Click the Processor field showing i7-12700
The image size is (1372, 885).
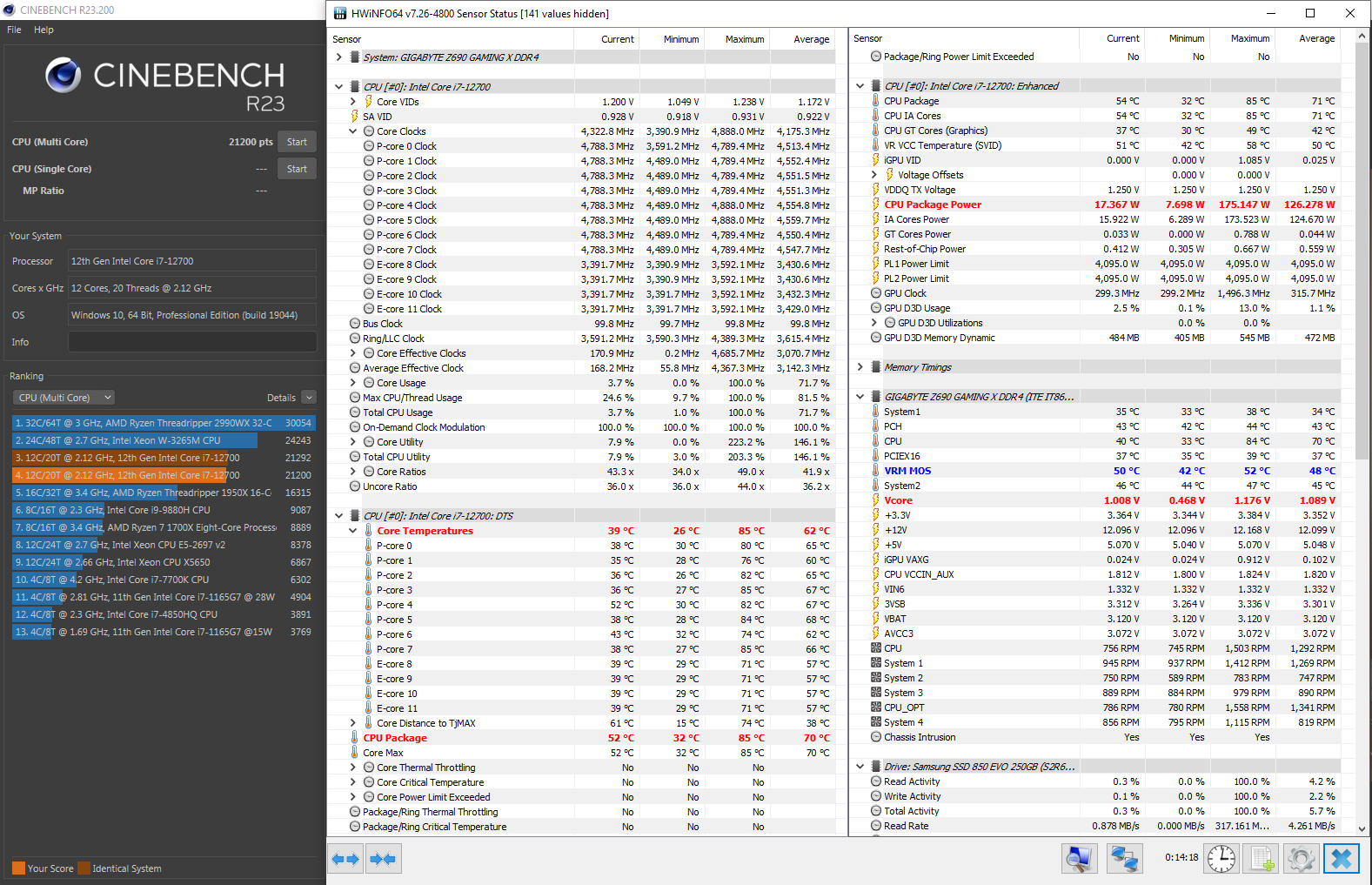[192, 261]
